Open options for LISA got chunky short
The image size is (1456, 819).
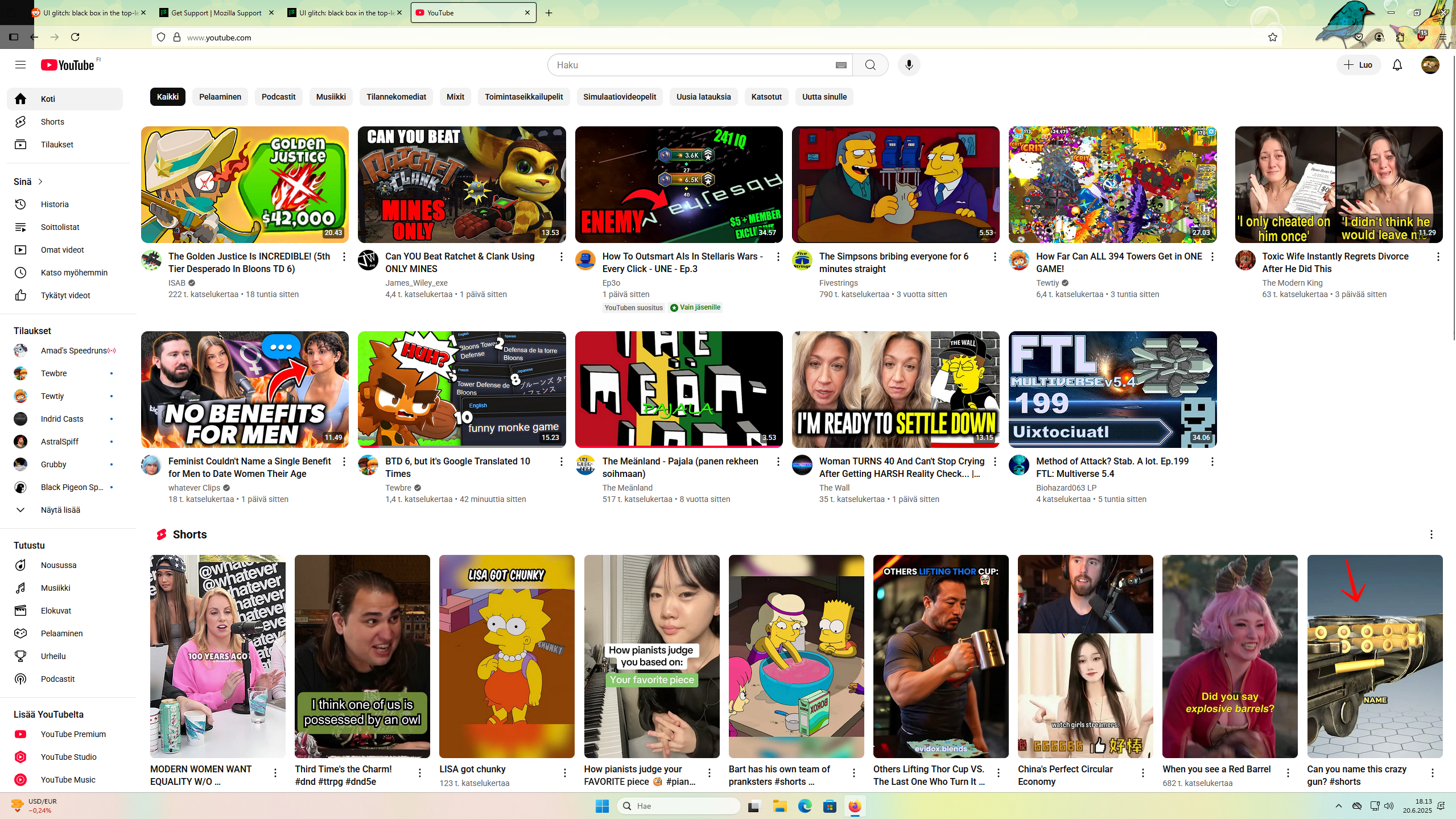564,772
